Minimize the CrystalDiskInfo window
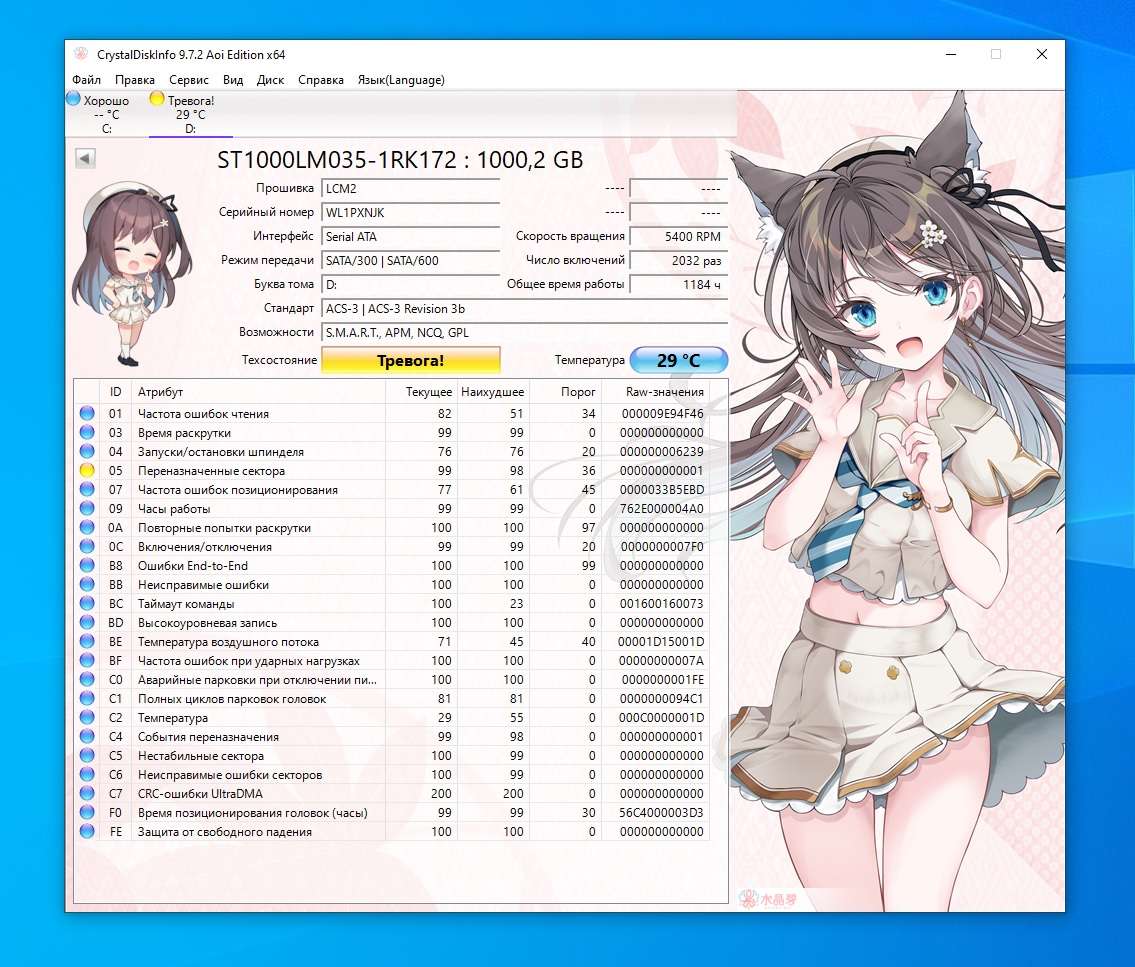 click(x=951, y=54)
